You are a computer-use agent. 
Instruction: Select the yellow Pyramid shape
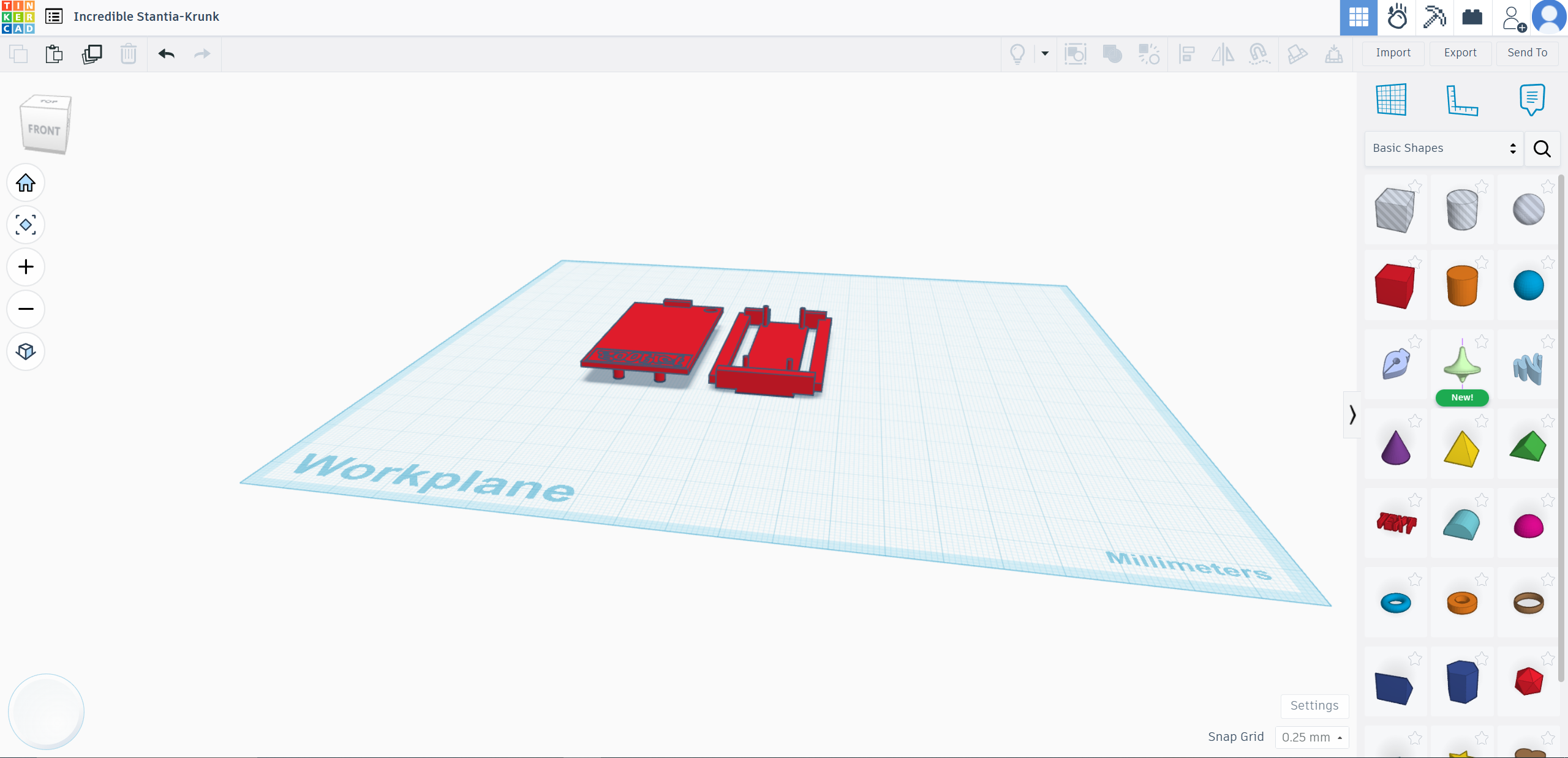pyautogui.click(x=1462, y=449)
